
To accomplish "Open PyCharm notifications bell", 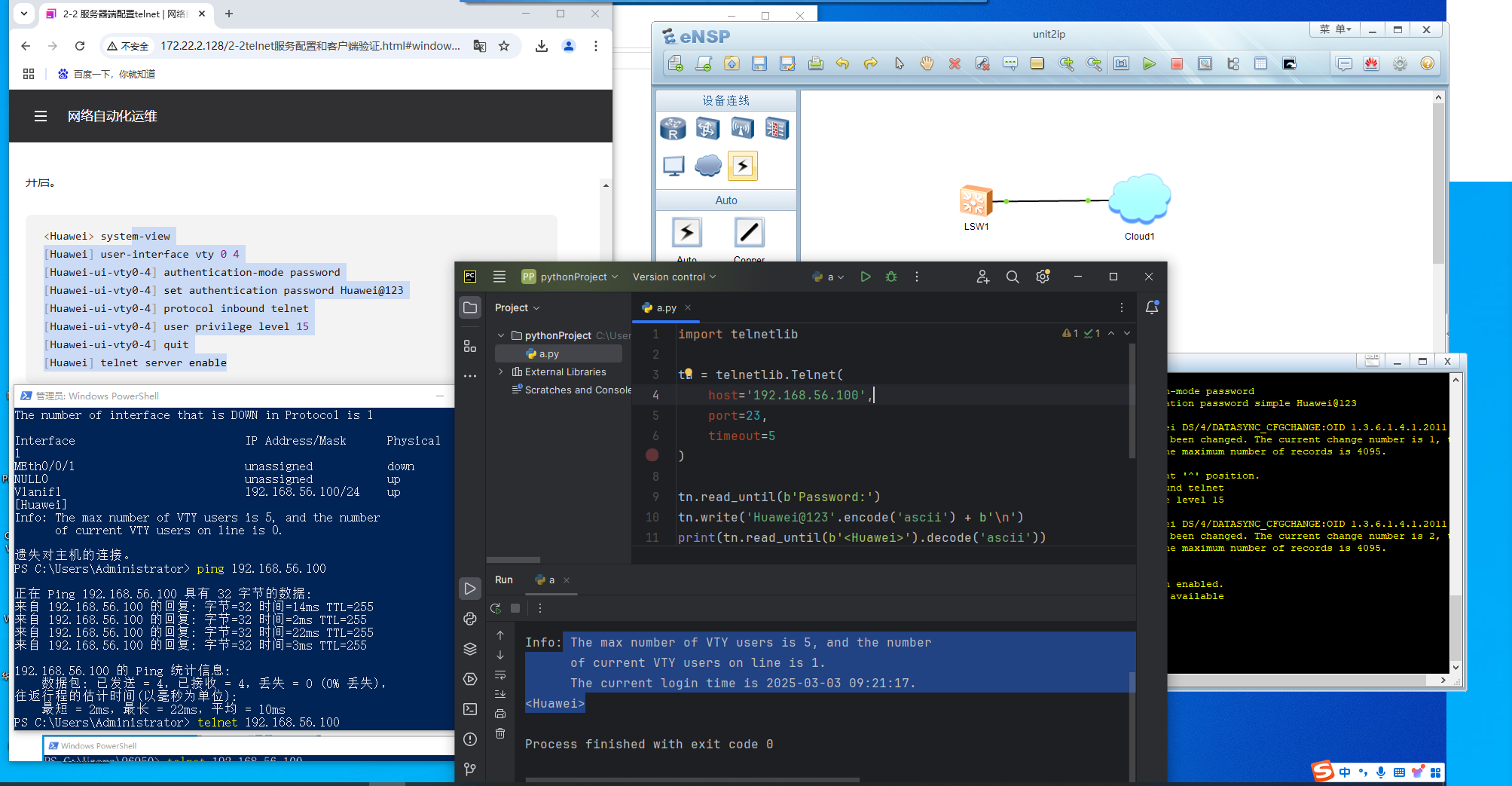I will pos(1151,307).
